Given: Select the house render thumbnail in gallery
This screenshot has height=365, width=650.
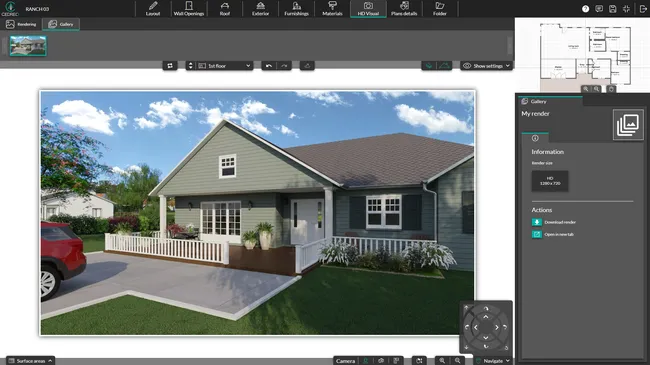Looking at the screenshot, I should pos(28,46).
